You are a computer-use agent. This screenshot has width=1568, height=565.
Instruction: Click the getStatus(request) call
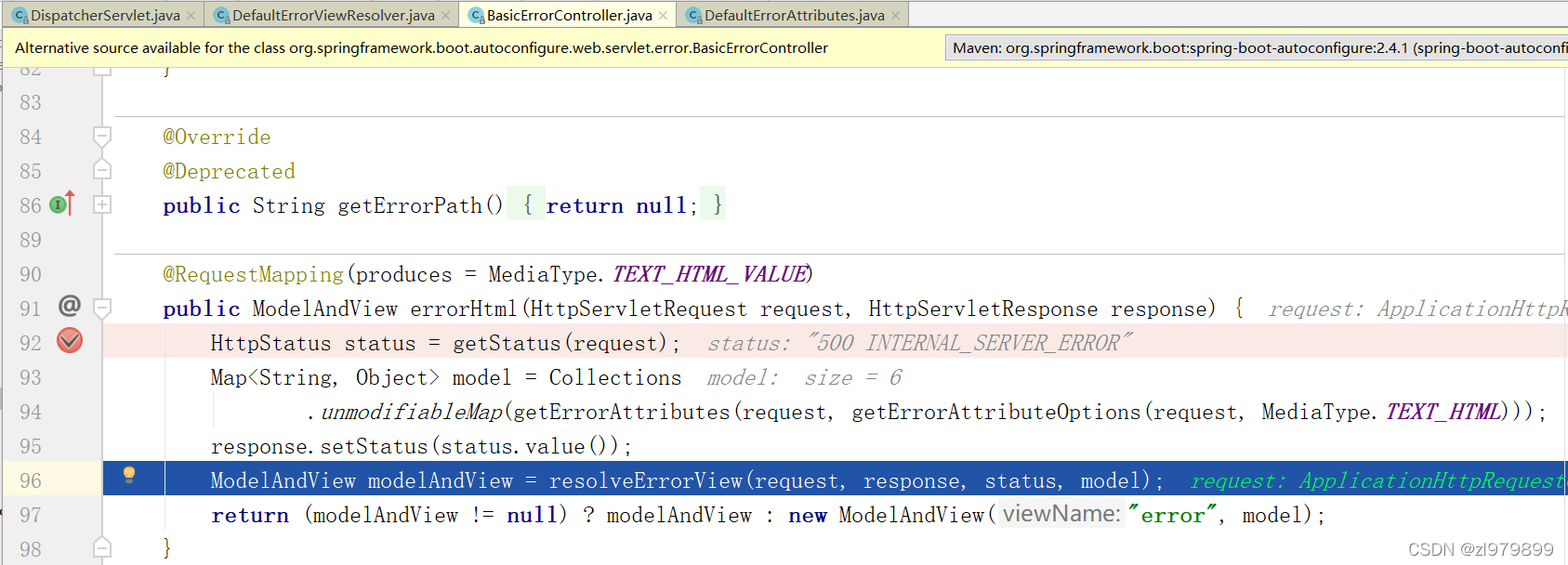(560, 343)
